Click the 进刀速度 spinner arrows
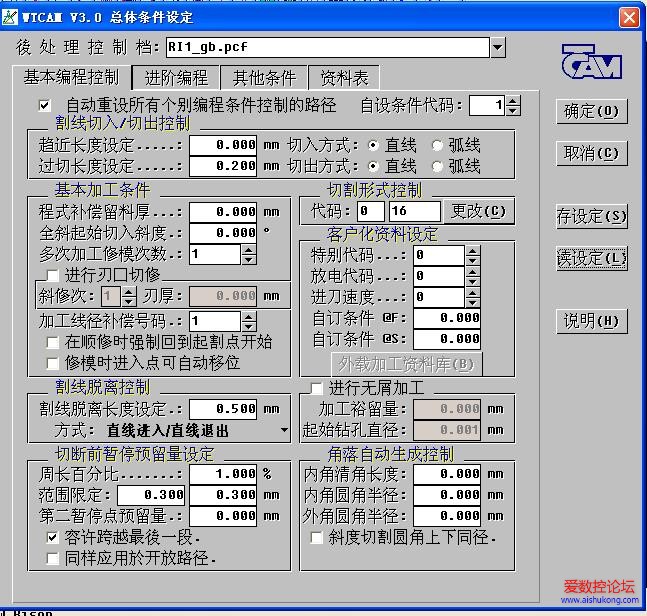This screenshot has width=647, height=616. [x=472, y=297]
